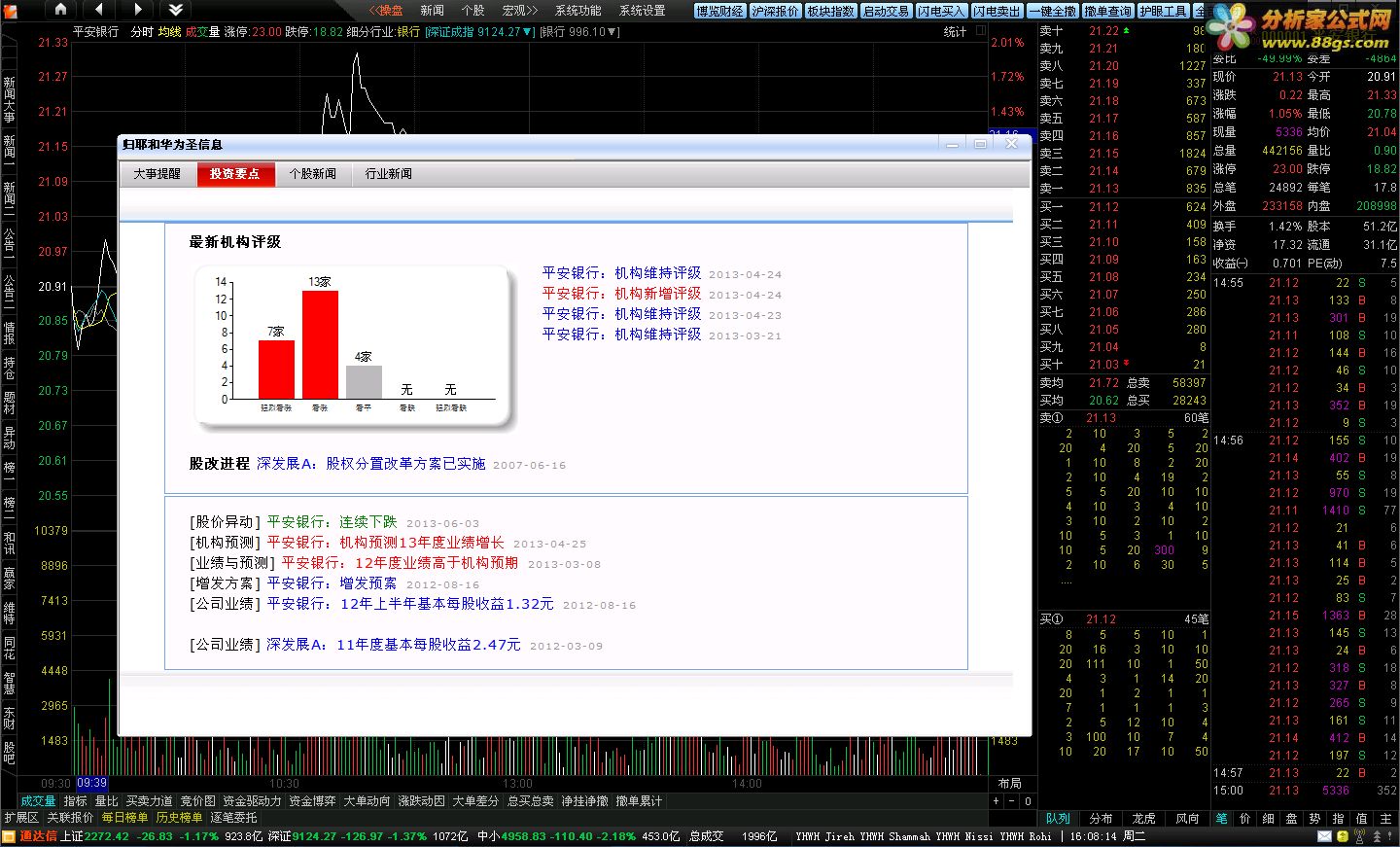
Task: Open the 系统功能 menu
Action: 577,10
